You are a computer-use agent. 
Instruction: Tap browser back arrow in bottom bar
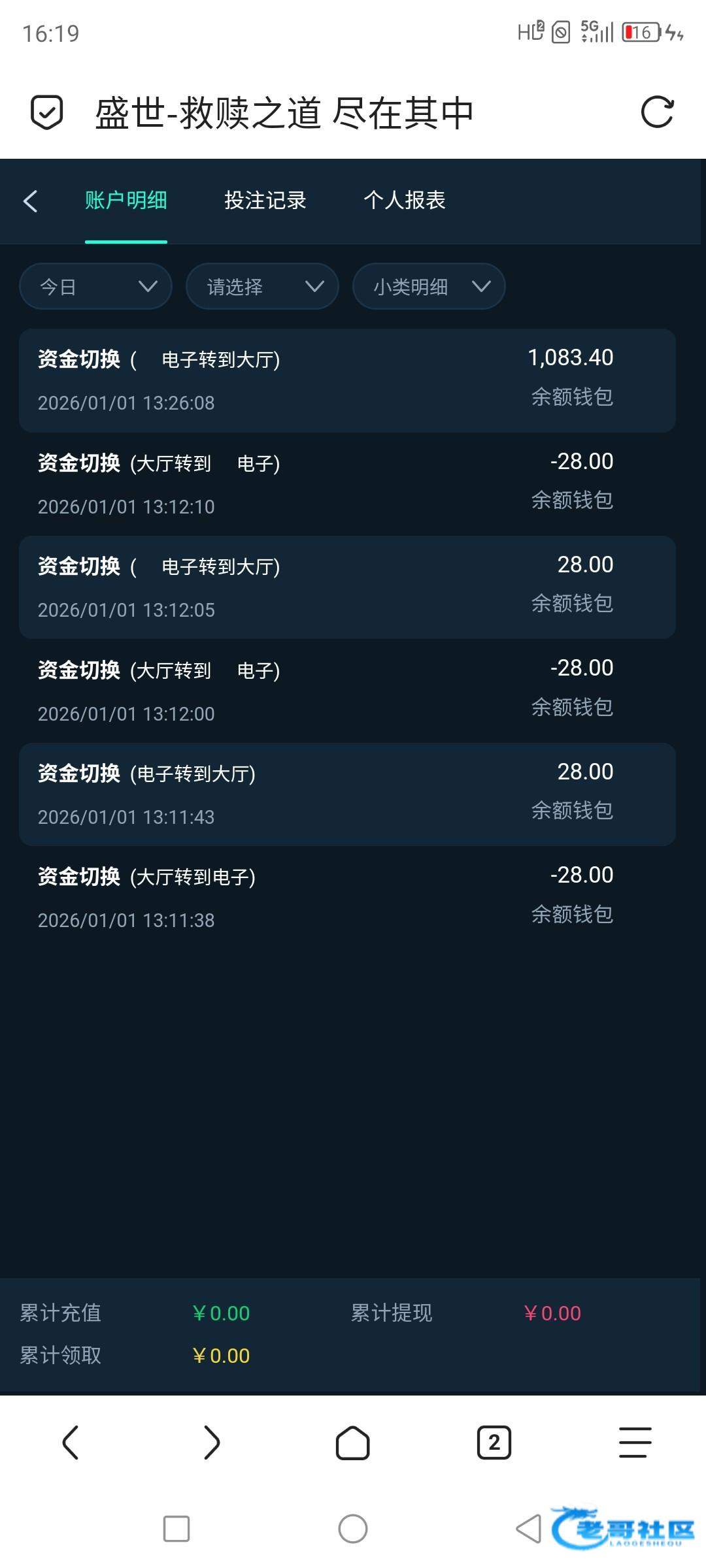pos(71,1443)
